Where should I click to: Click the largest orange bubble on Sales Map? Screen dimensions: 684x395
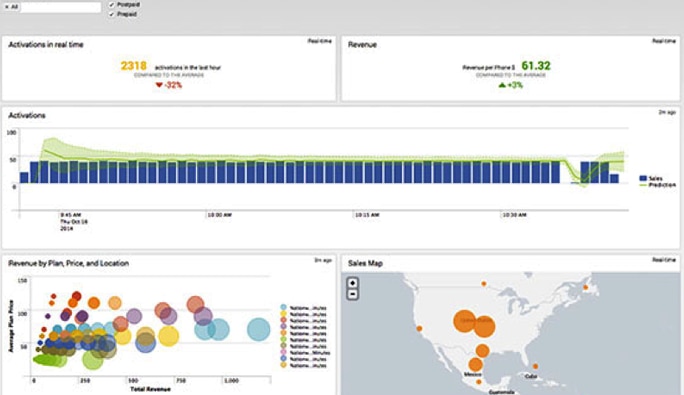[x=465, y=321]
